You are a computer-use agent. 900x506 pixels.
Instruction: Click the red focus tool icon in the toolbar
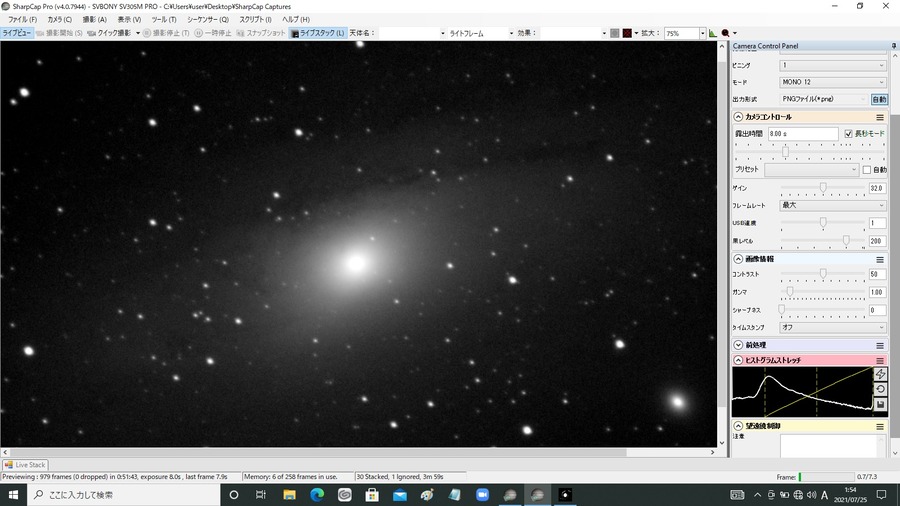(726, 33)
